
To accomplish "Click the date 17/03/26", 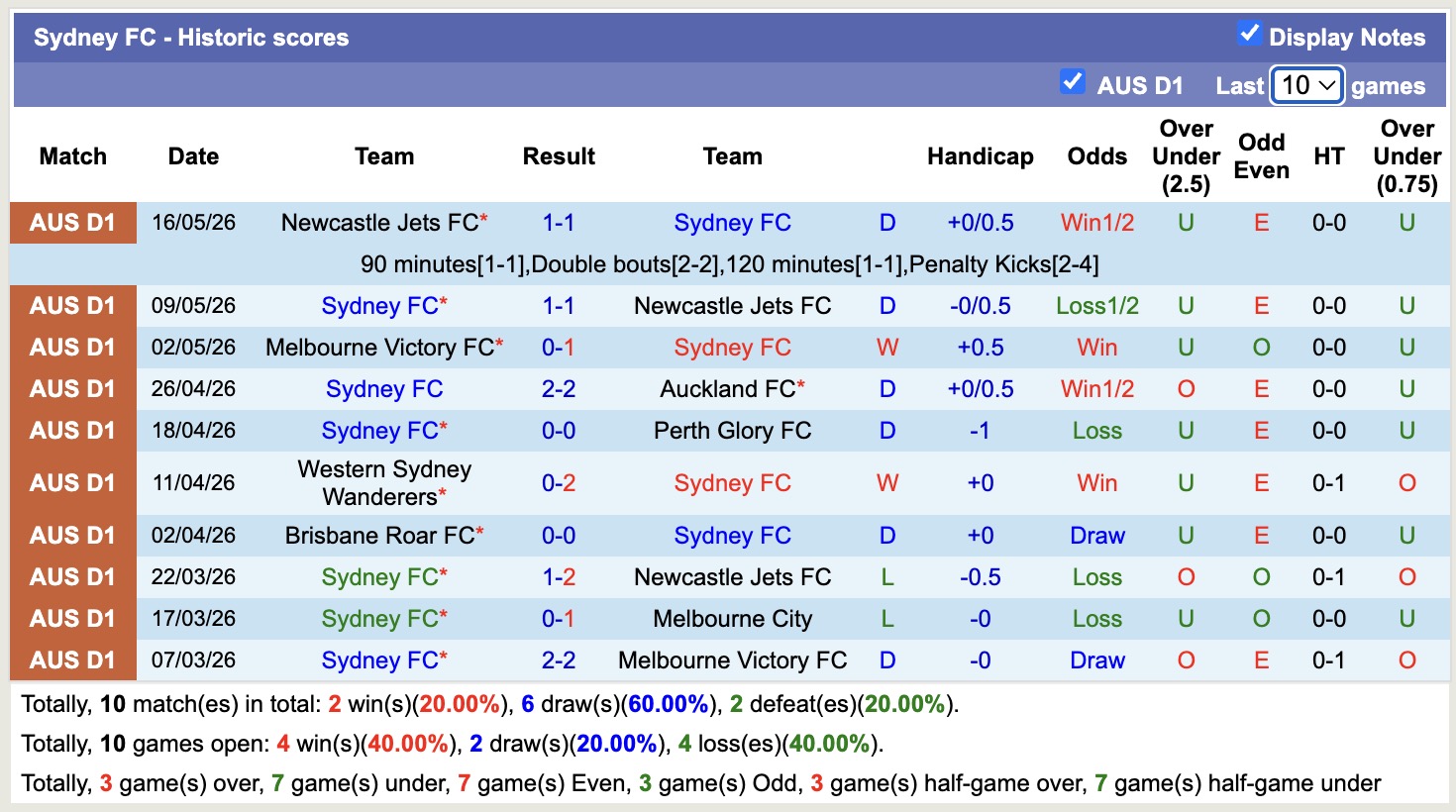I will tap(193, 619).
